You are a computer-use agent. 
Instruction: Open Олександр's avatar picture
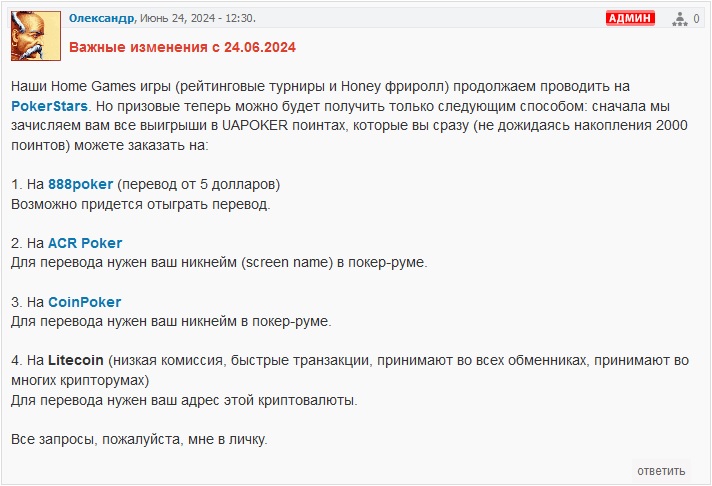36,36
